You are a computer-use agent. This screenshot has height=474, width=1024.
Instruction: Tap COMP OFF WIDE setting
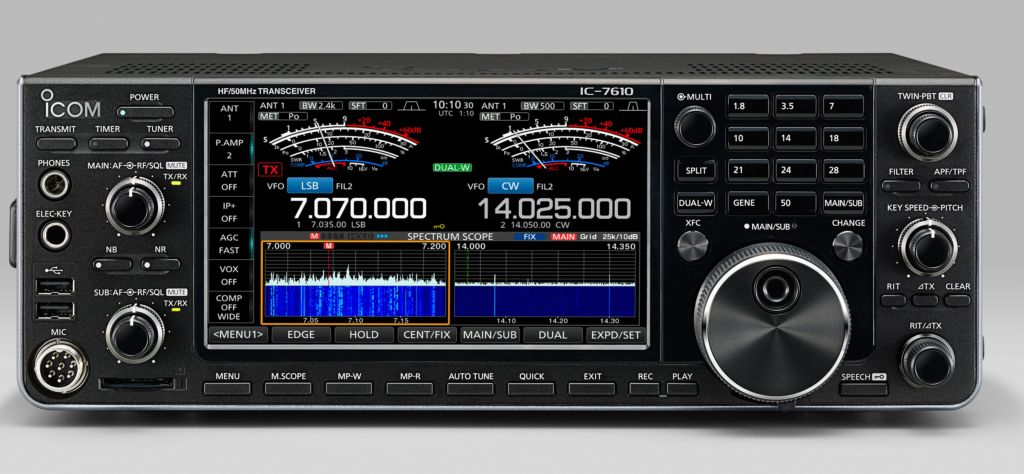coord(229,308)
